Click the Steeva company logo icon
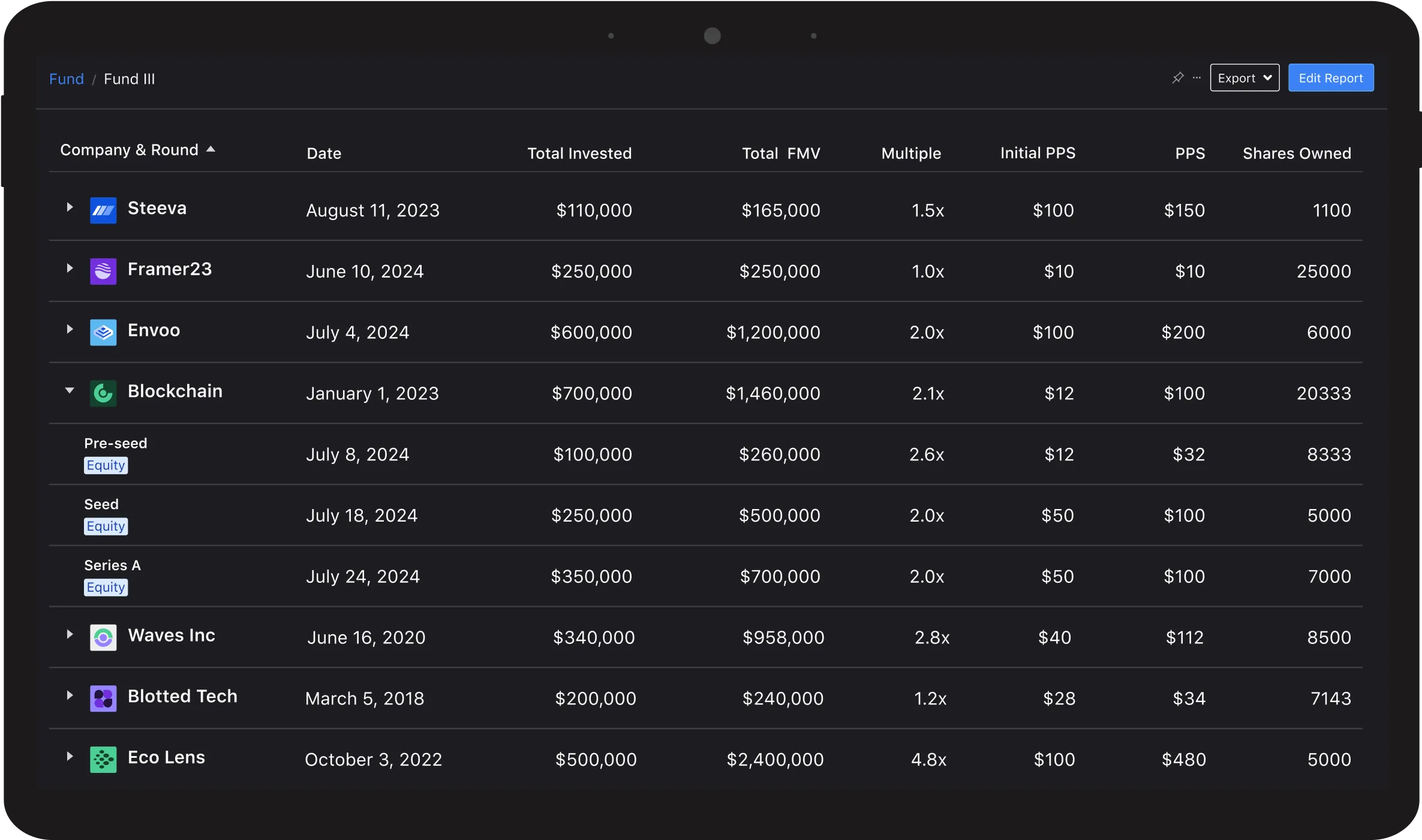The height and width of the screenshot is (840, 1422). pyautogui.click(x=103, y=210)
